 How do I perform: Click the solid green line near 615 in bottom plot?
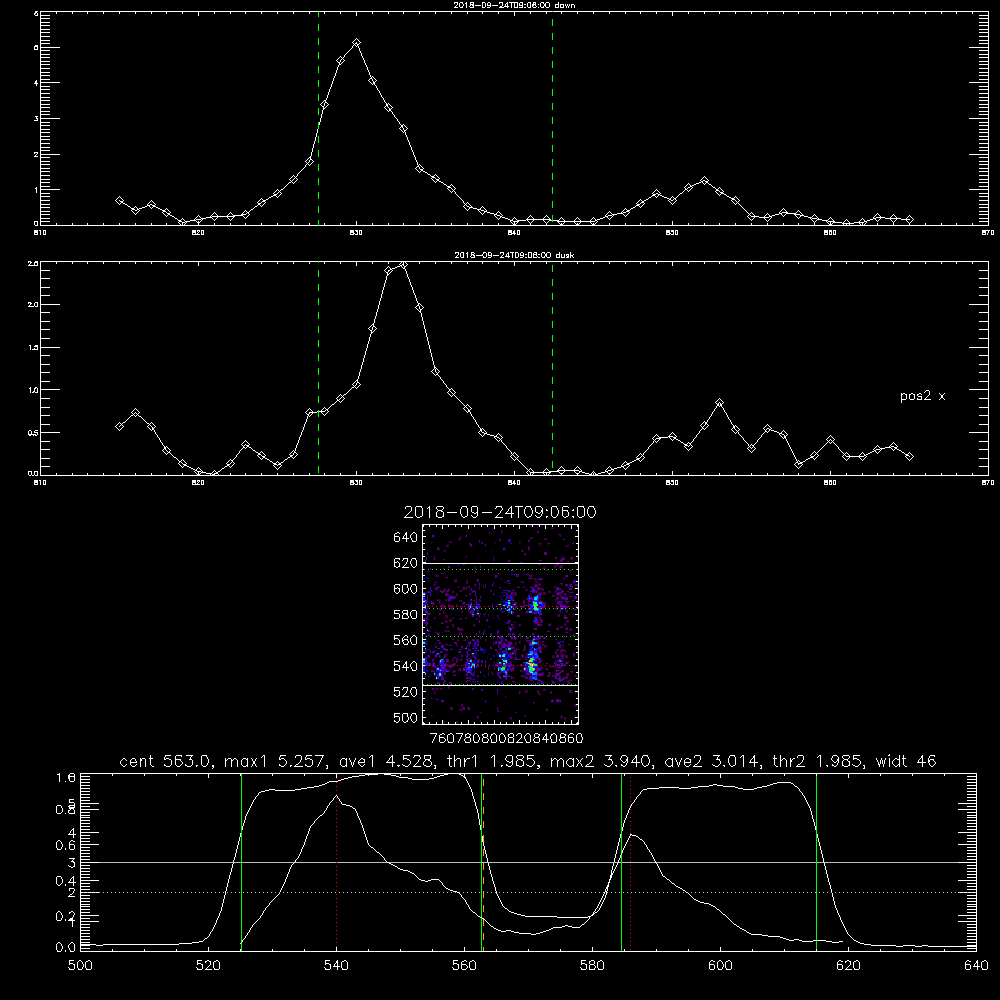816,862
